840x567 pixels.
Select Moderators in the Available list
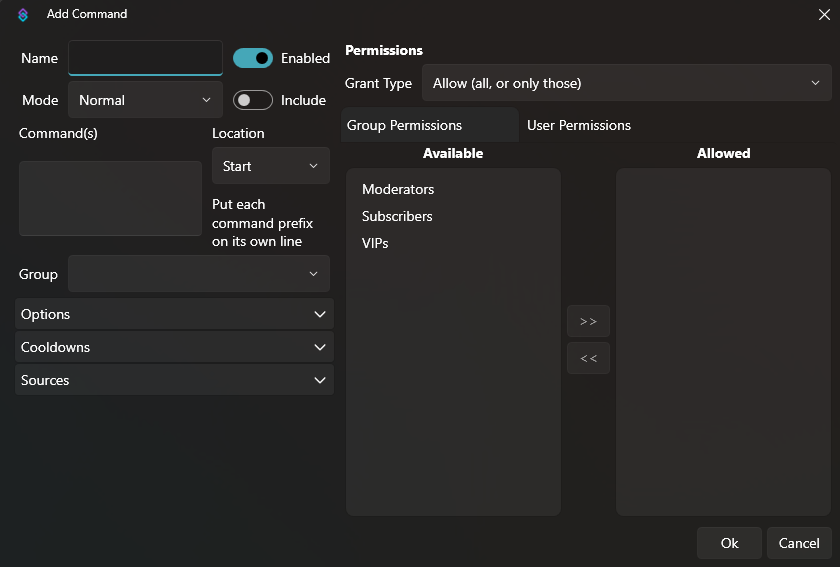[398, 189]
